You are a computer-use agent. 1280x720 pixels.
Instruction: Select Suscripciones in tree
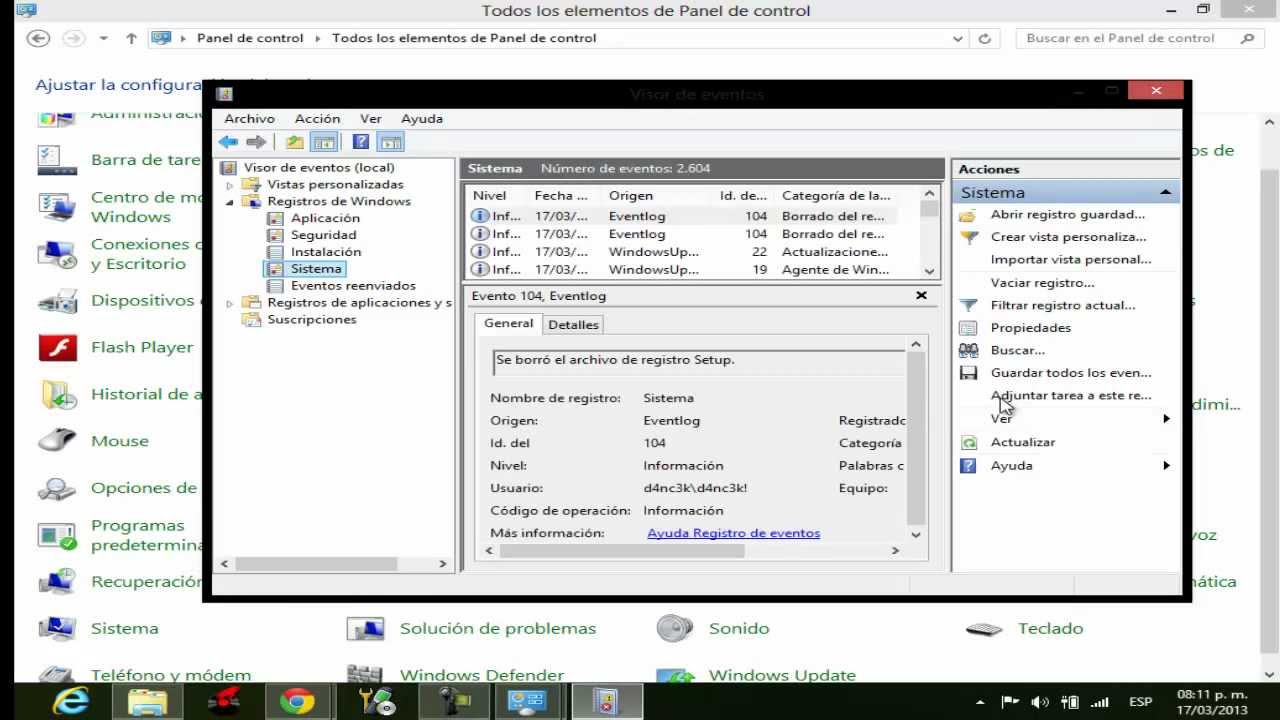[312, 320]
